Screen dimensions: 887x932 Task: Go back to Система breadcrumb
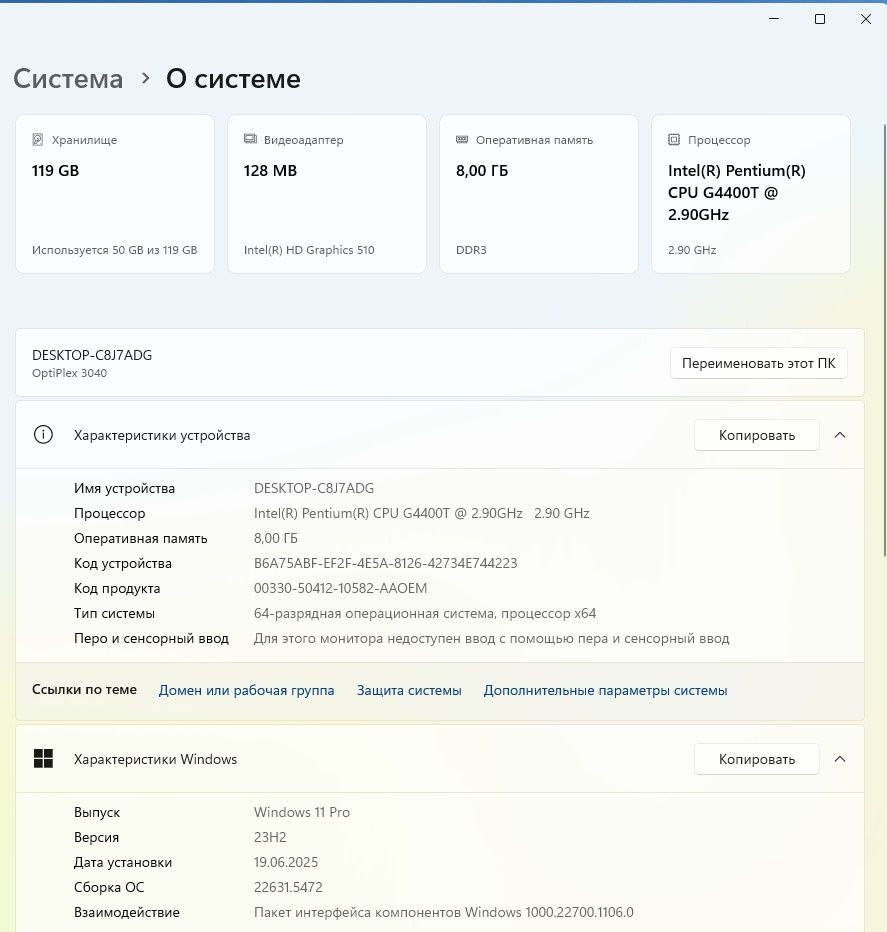(68, 79)
